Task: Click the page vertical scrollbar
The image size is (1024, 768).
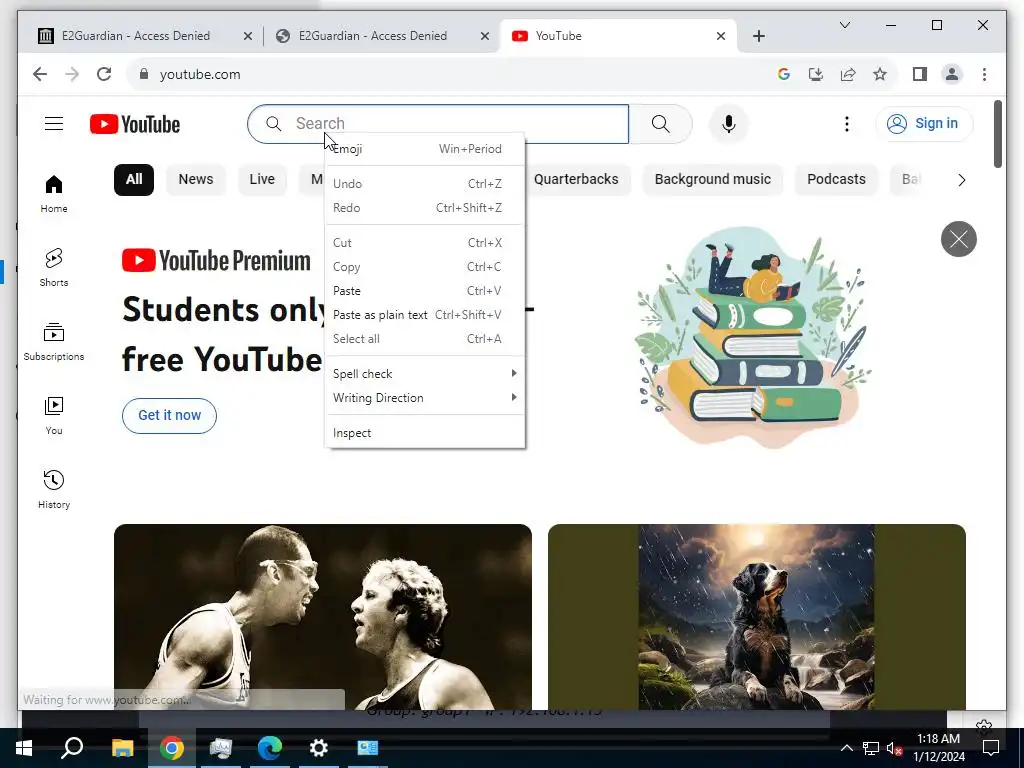Action: click(x=997, y=134)
